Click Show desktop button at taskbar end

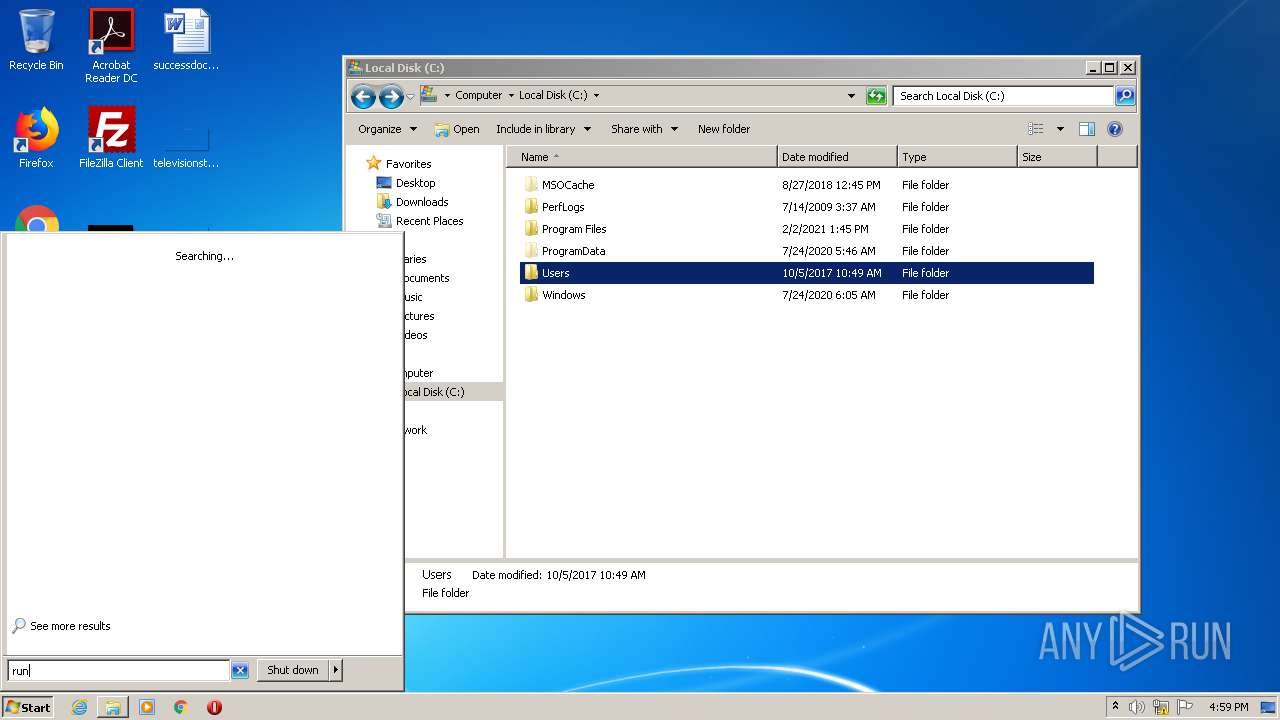1269,707
